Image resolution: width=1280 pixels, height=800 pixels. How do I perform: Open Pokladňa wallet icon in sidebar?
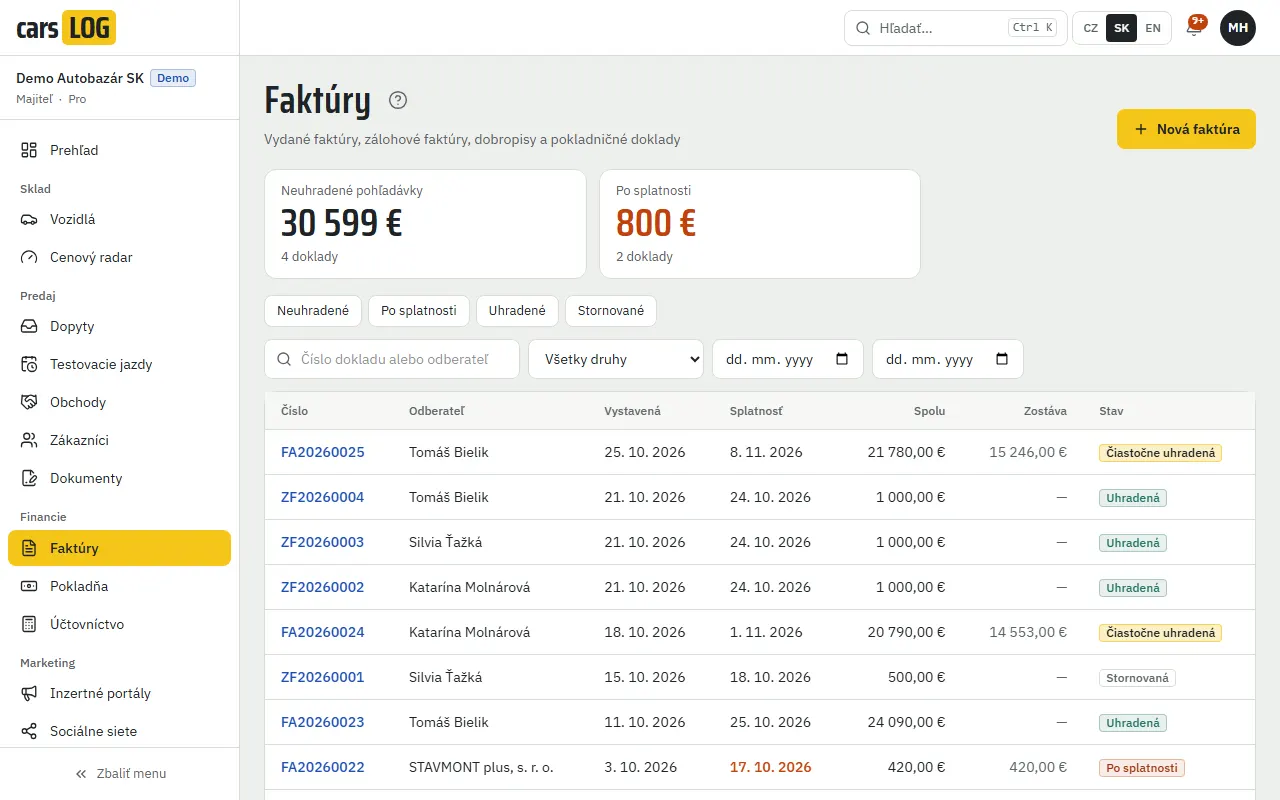[29, 586]
